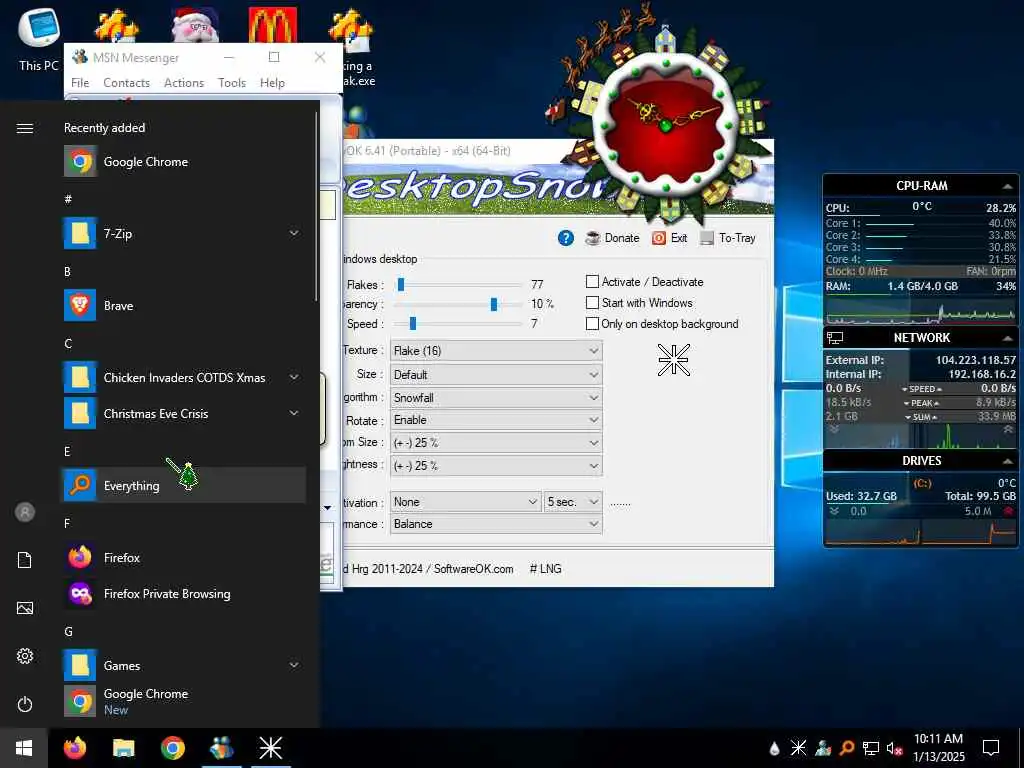Open MSN Messenger Contacts menu

(x=126, y=83)
